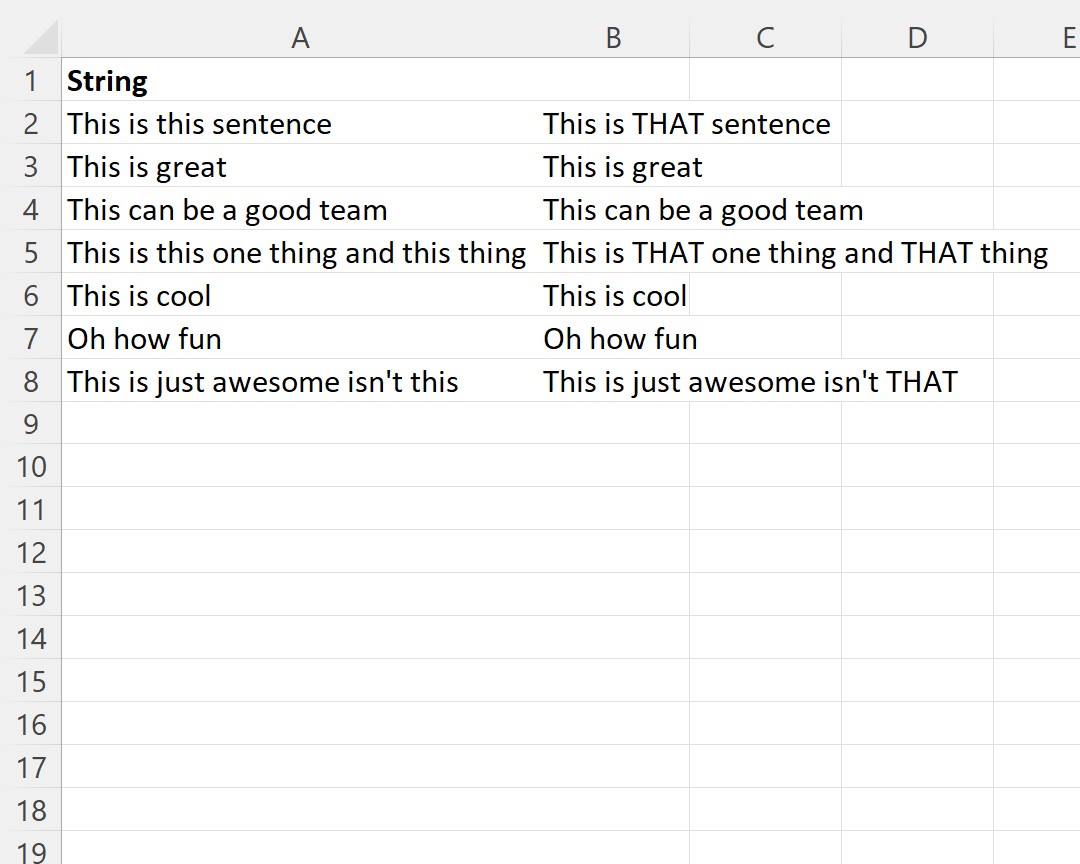Select cell B5 with two THAT words
The width and height of the screenshot is (1080, 864).
click(613, 252)
